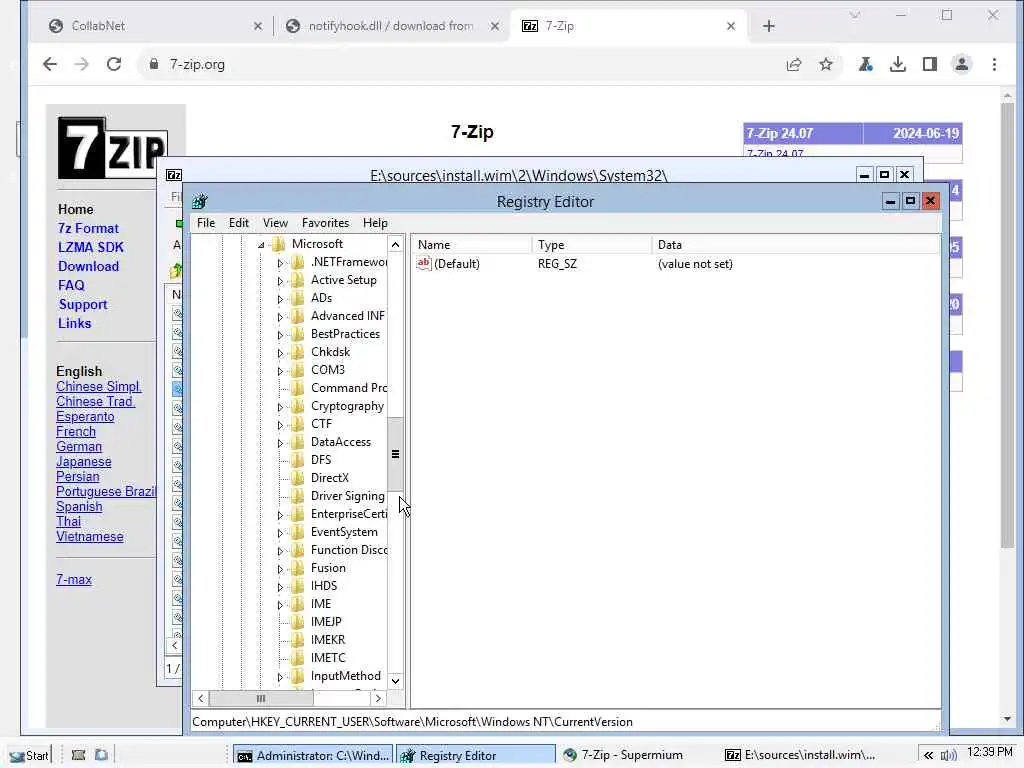Open the Registry Editor File menu

coord(206,223)
